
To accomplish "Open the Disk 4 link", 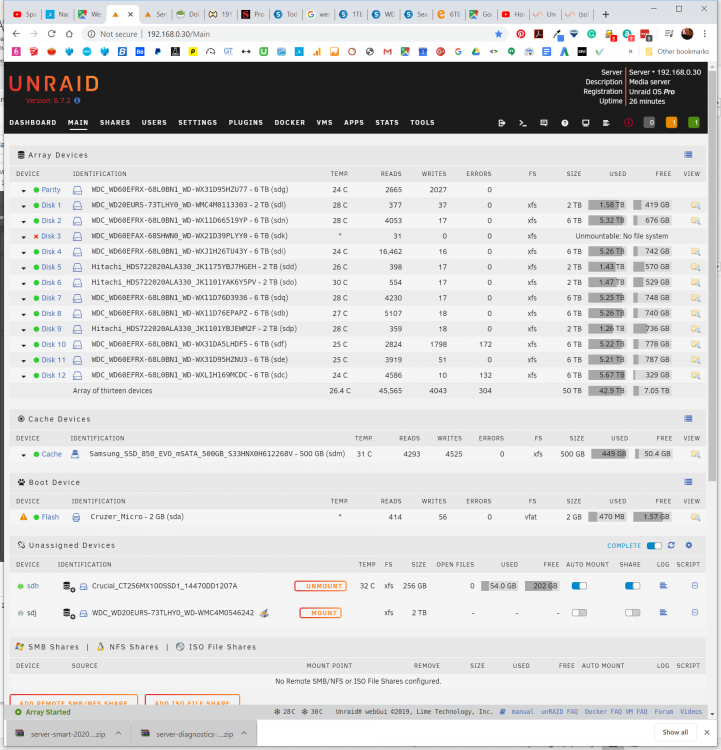I will click(51, 252).
